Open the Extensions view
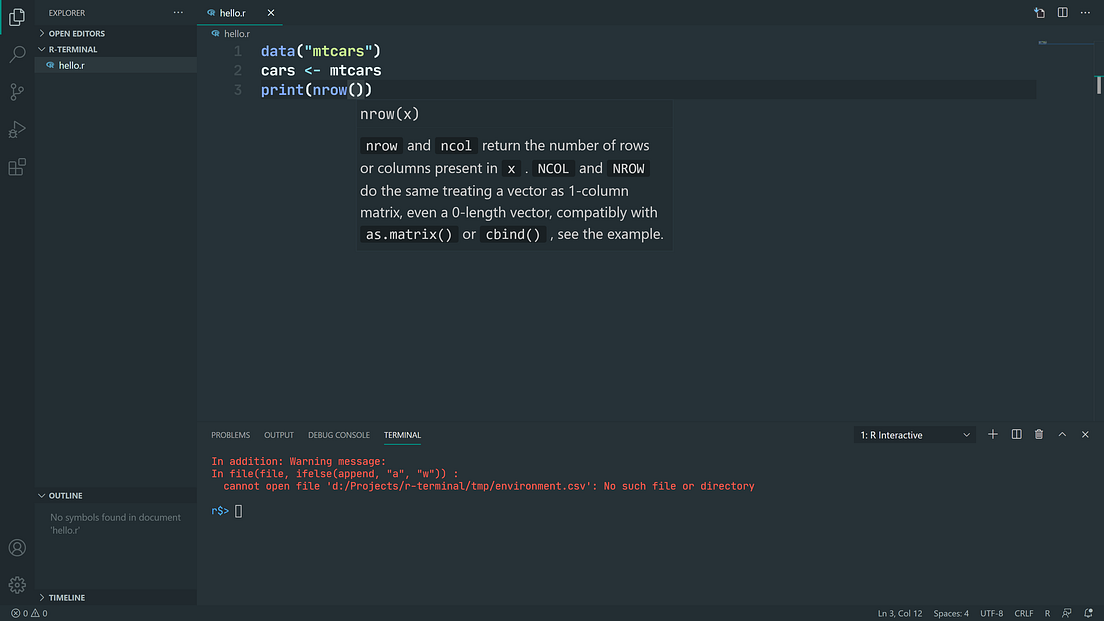This screenshot has width=1104, height=621. (x=16, y=168)
